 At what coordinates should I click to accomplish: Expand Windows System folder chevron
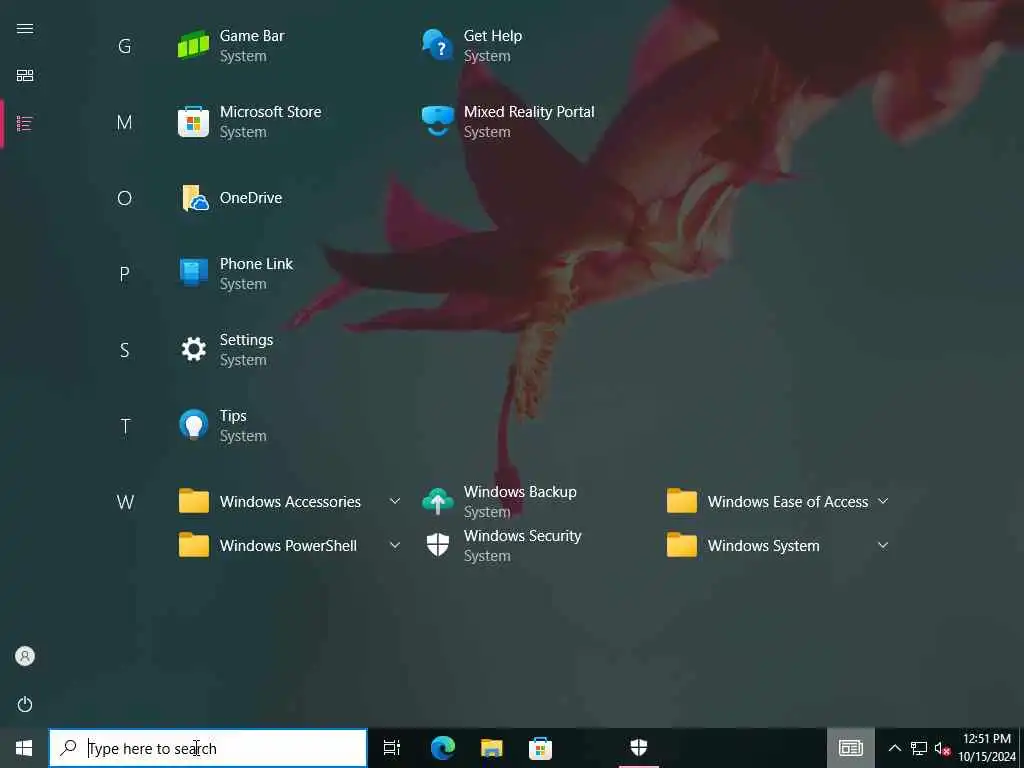pos(883,545)
